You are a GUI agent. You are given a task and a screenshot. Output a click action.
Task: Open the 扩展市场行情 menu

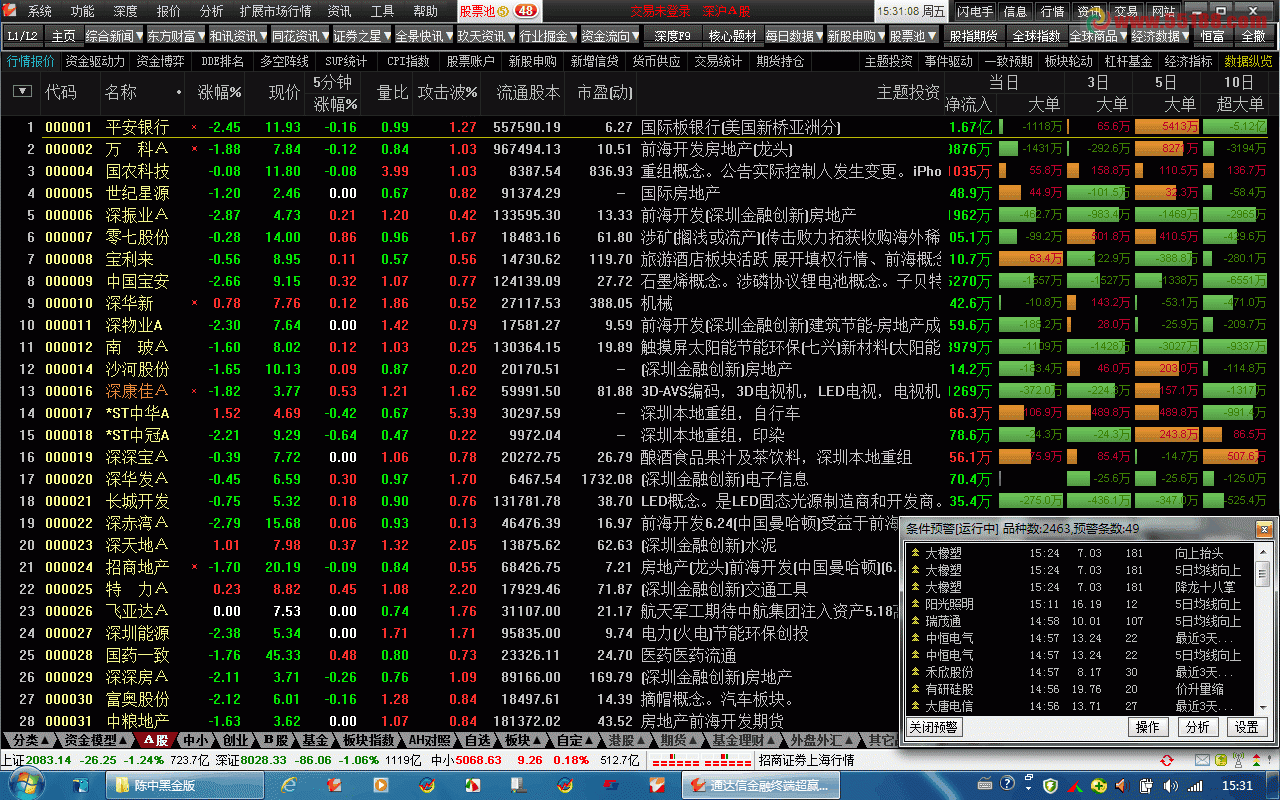pyautogui.click(x=275, y=11)
